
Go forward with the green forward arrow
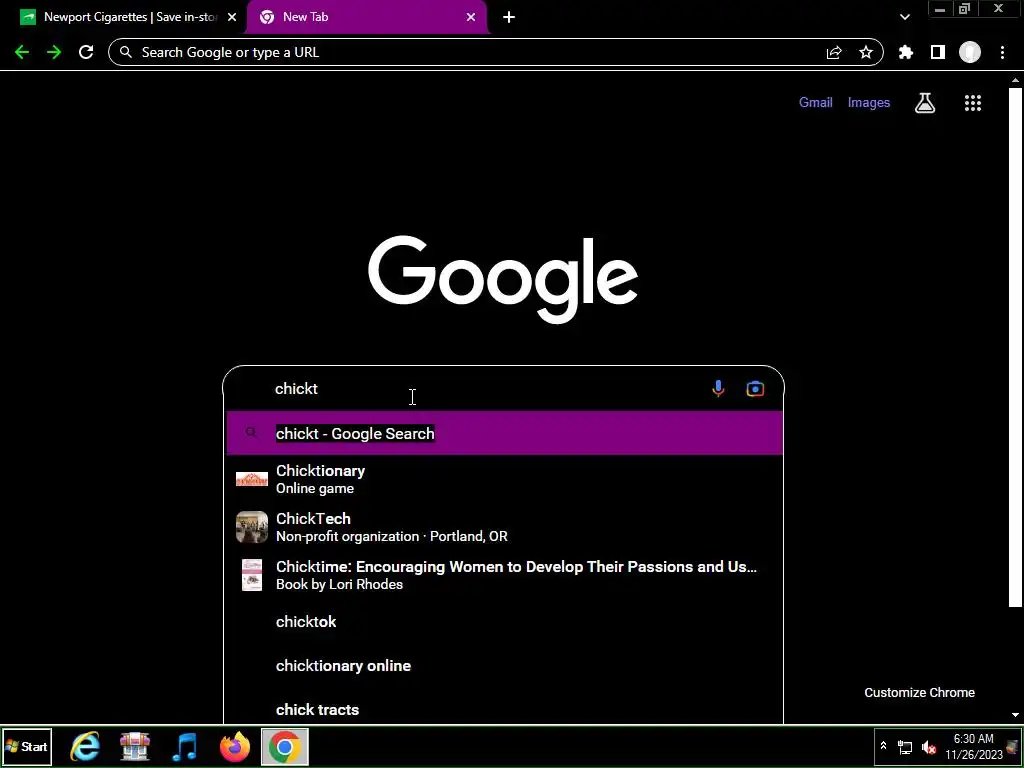coord(54,52)
